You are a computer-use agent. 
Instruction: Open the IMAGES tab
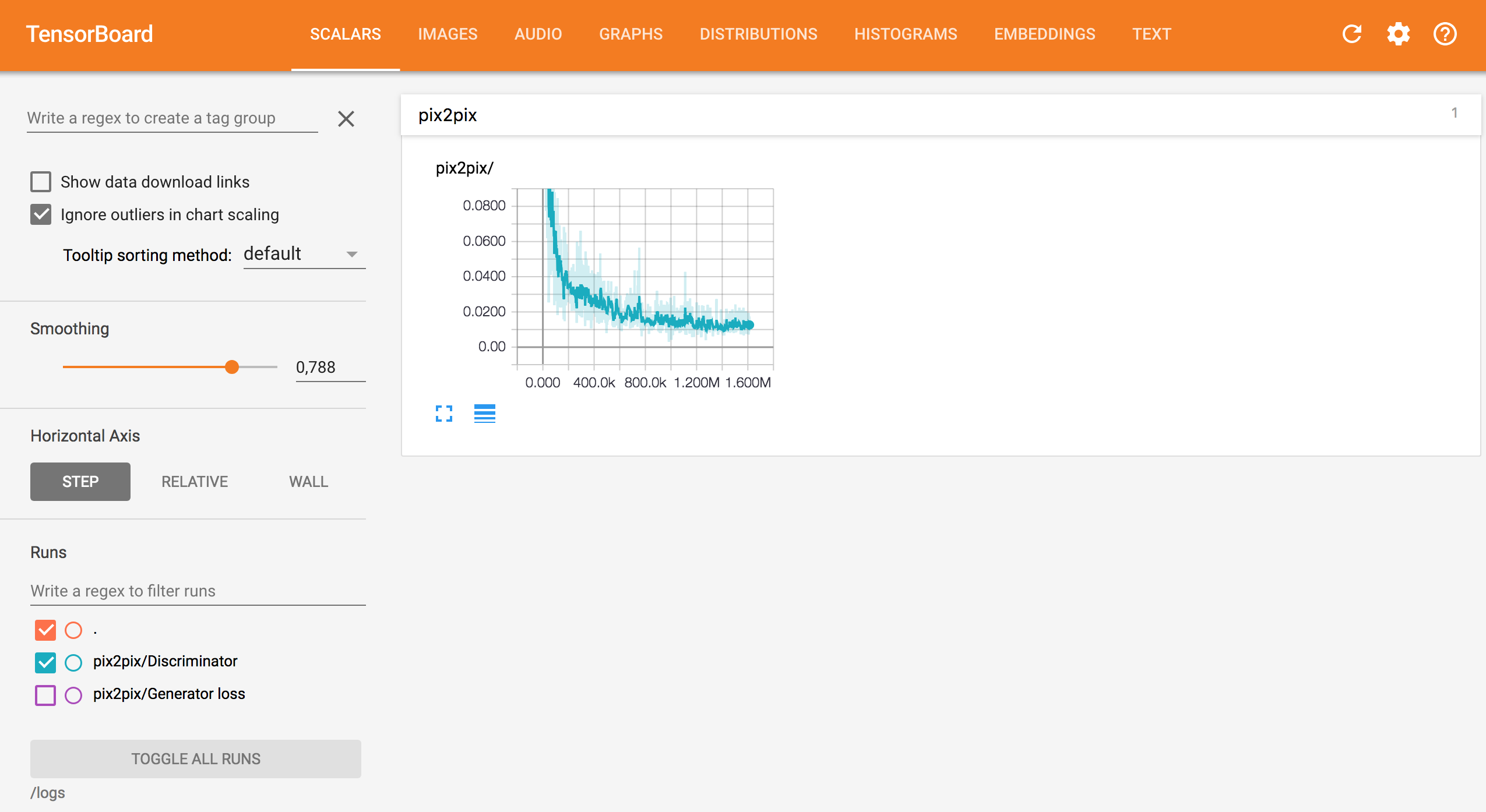tap(448, 34)
